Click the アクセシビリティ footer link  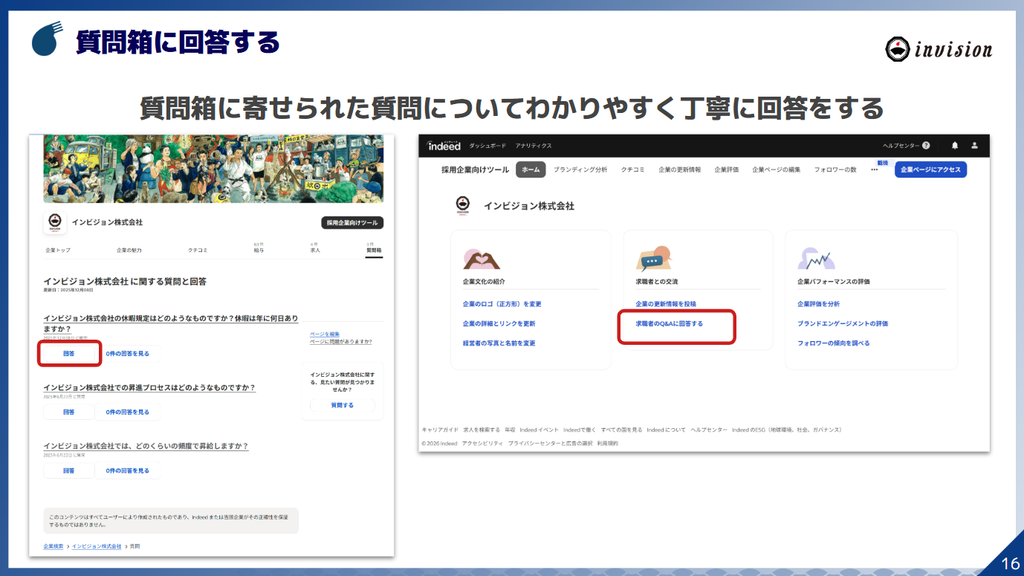482,443
